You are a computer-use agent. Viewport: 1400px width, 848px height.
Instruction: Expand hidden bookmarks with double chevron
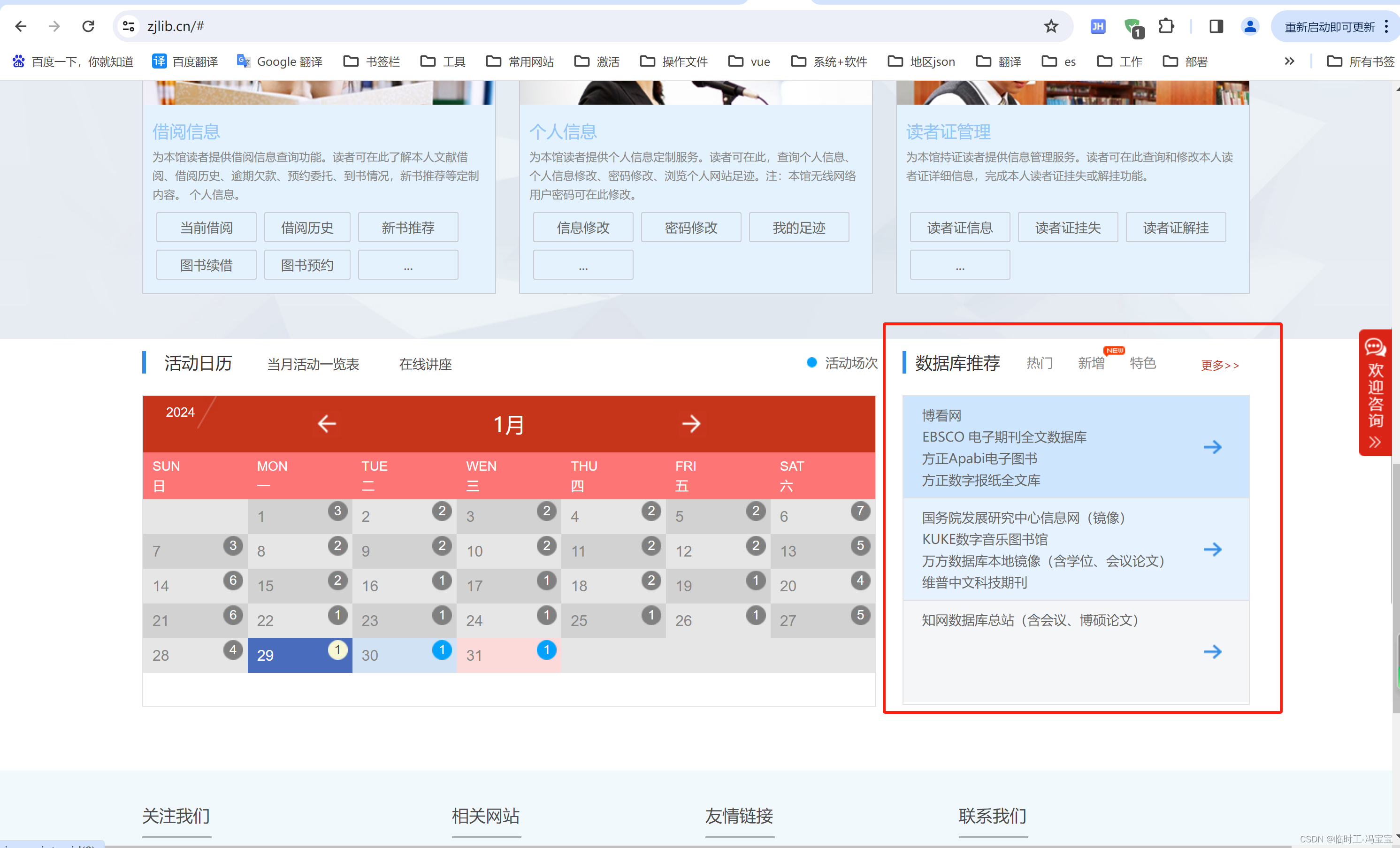pyautogui.click(x=1289, y=61)
